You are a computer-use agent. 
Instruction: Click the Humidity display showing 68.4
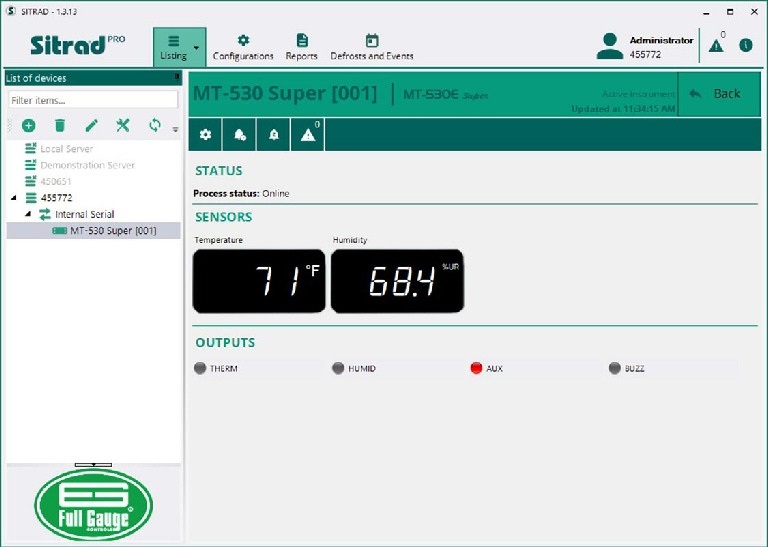point(397,281)
